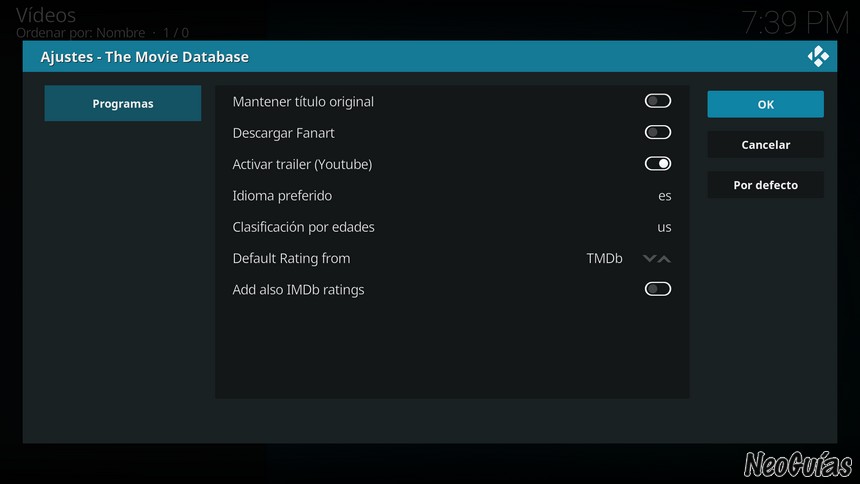This screenshot has height=484, width=860.
Task: Click the 7:39 PM clock
Action: coord(795,24)
